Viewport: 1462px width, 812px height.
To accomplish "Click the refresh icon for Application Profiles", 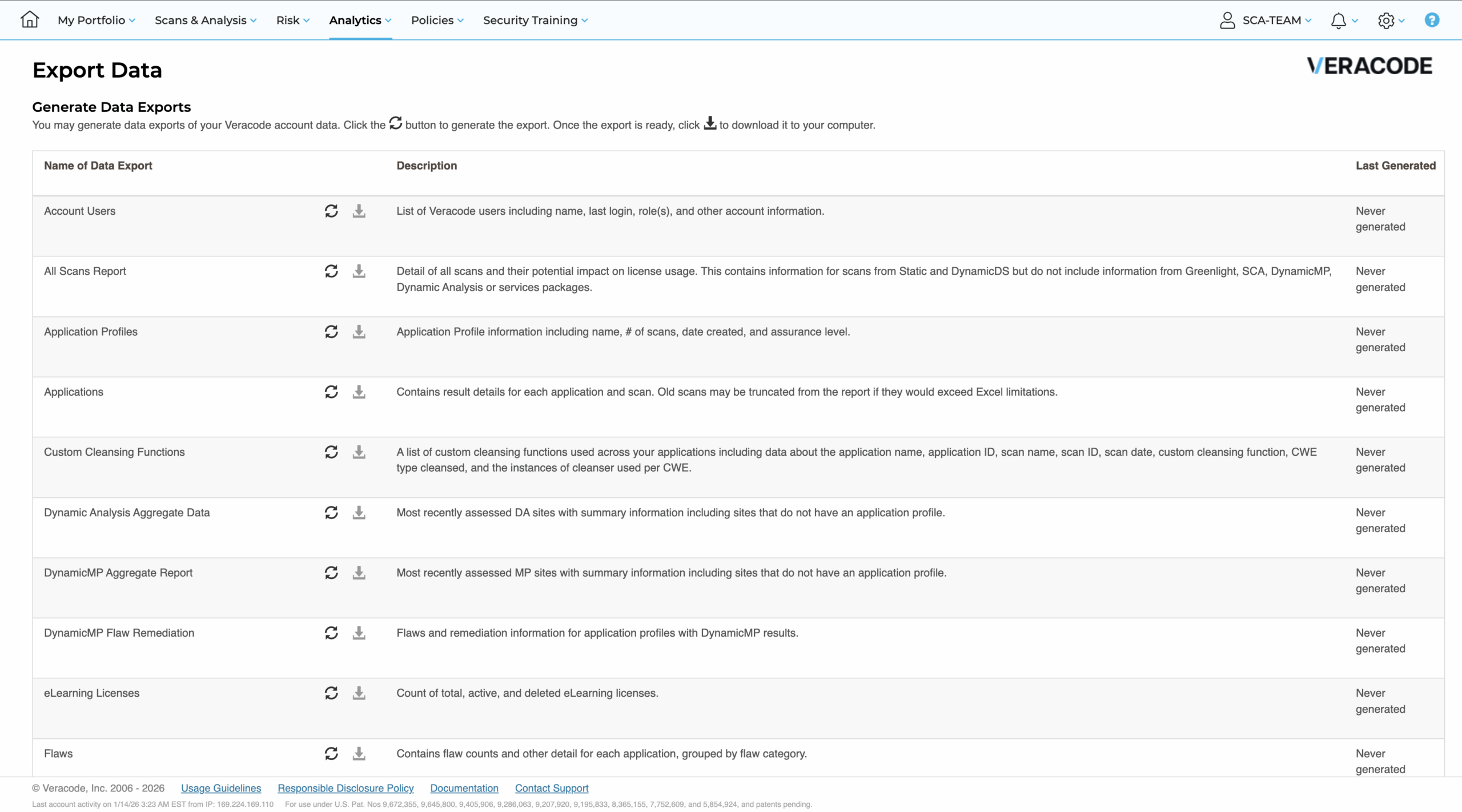I will [331, 332].
